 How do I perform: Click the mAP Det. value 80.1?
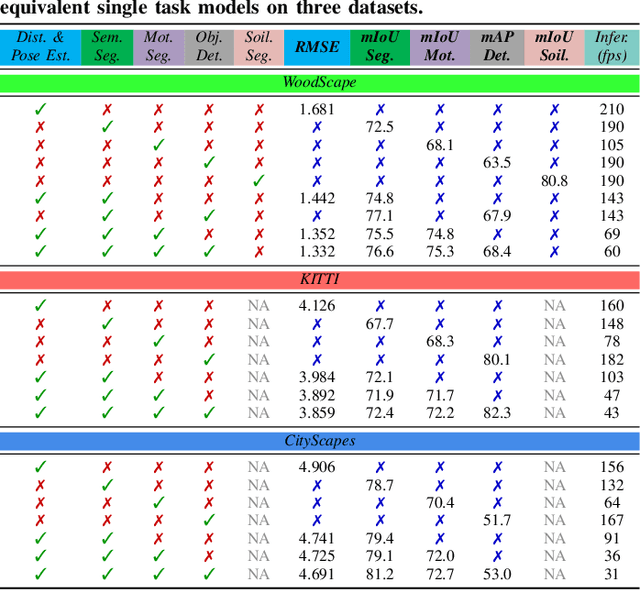click(x=497, y=359)
